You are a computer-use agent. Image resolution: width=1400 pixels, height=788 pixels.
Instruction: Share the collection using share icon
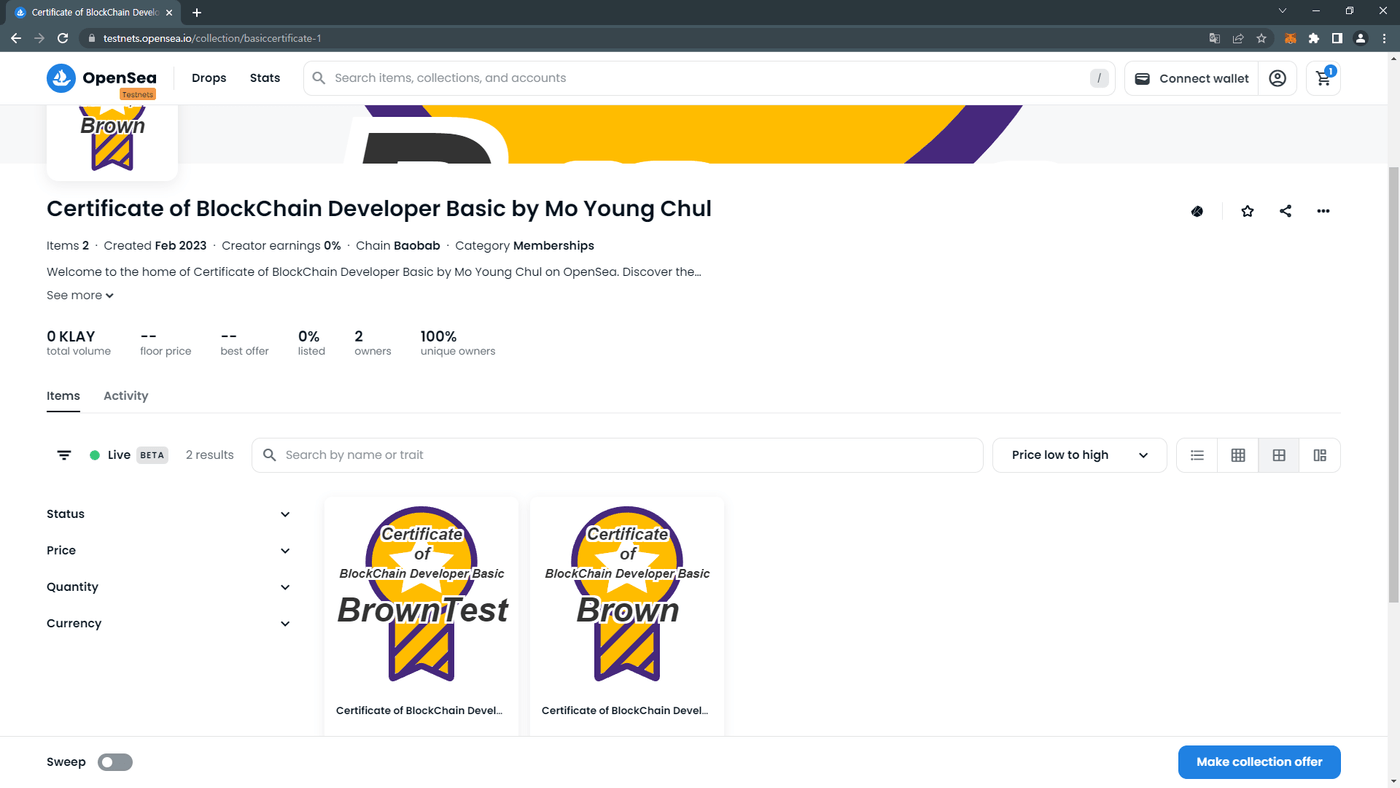click(x=1285, y=211)
